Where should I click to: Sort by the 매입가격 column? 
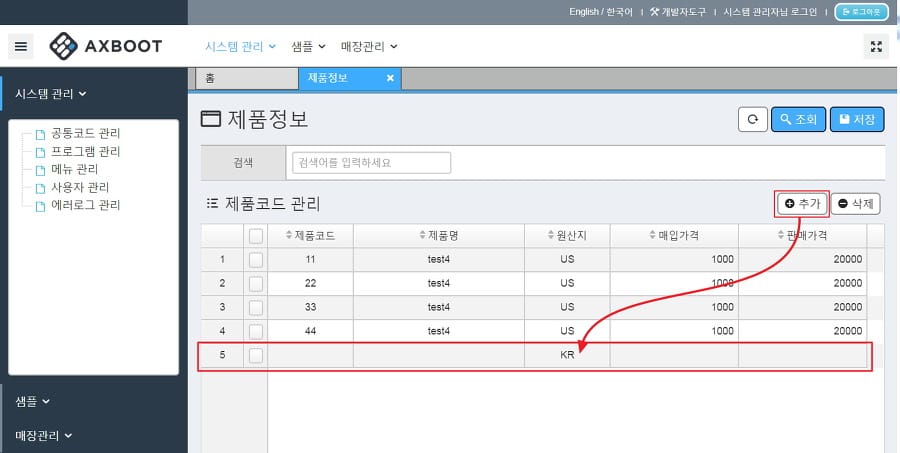point(674,235)
